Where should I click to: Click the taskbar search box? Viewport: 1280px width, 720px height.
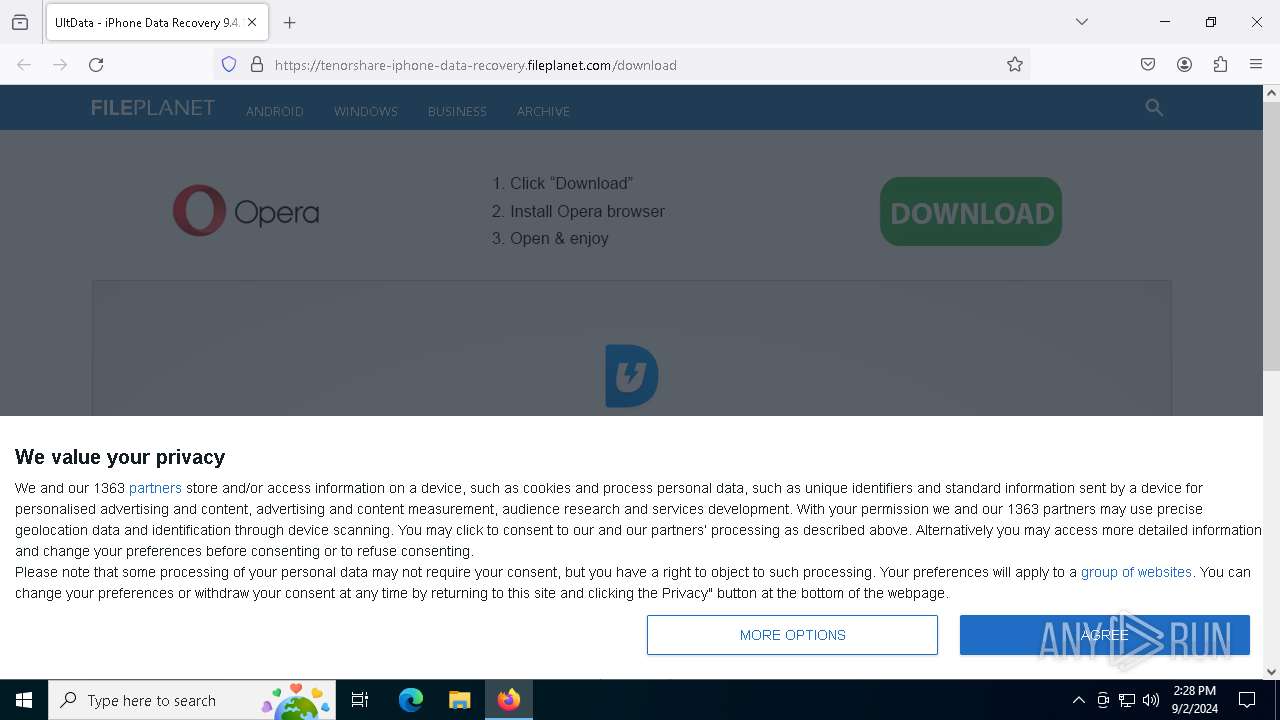pos(192,700)
